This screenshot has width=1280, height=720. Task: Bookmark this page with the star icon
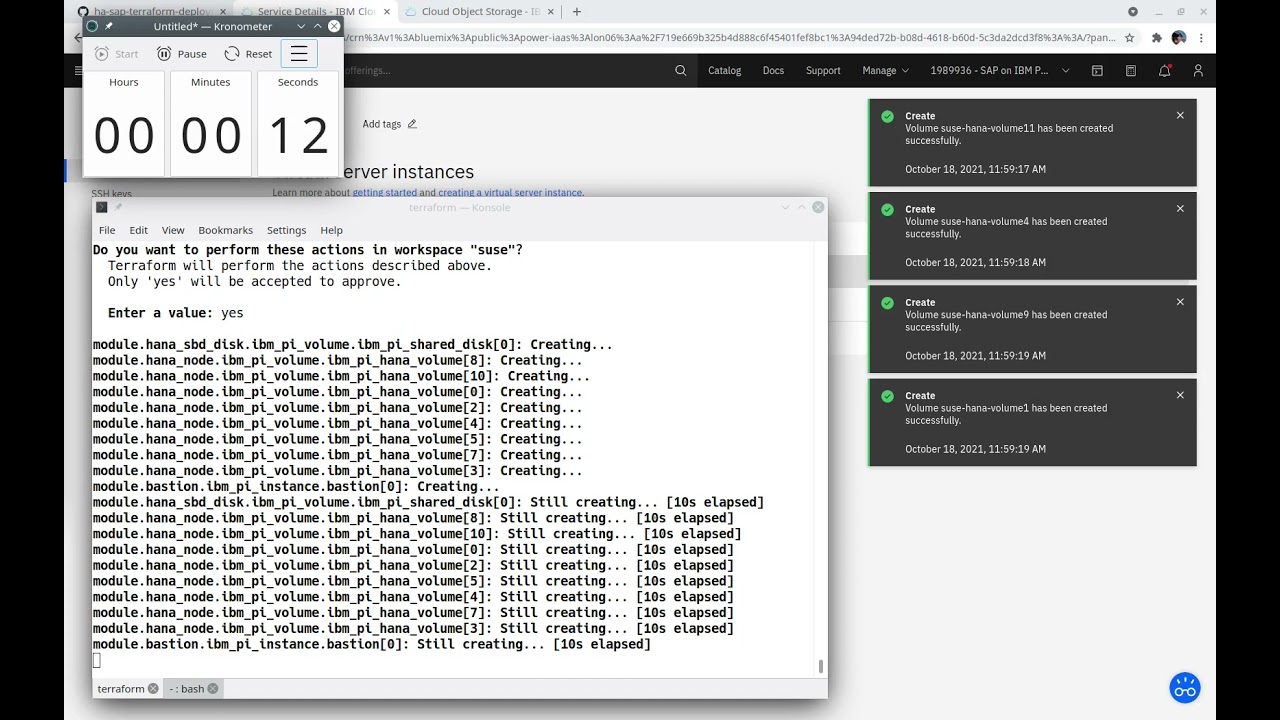(x=1129, y=37)
